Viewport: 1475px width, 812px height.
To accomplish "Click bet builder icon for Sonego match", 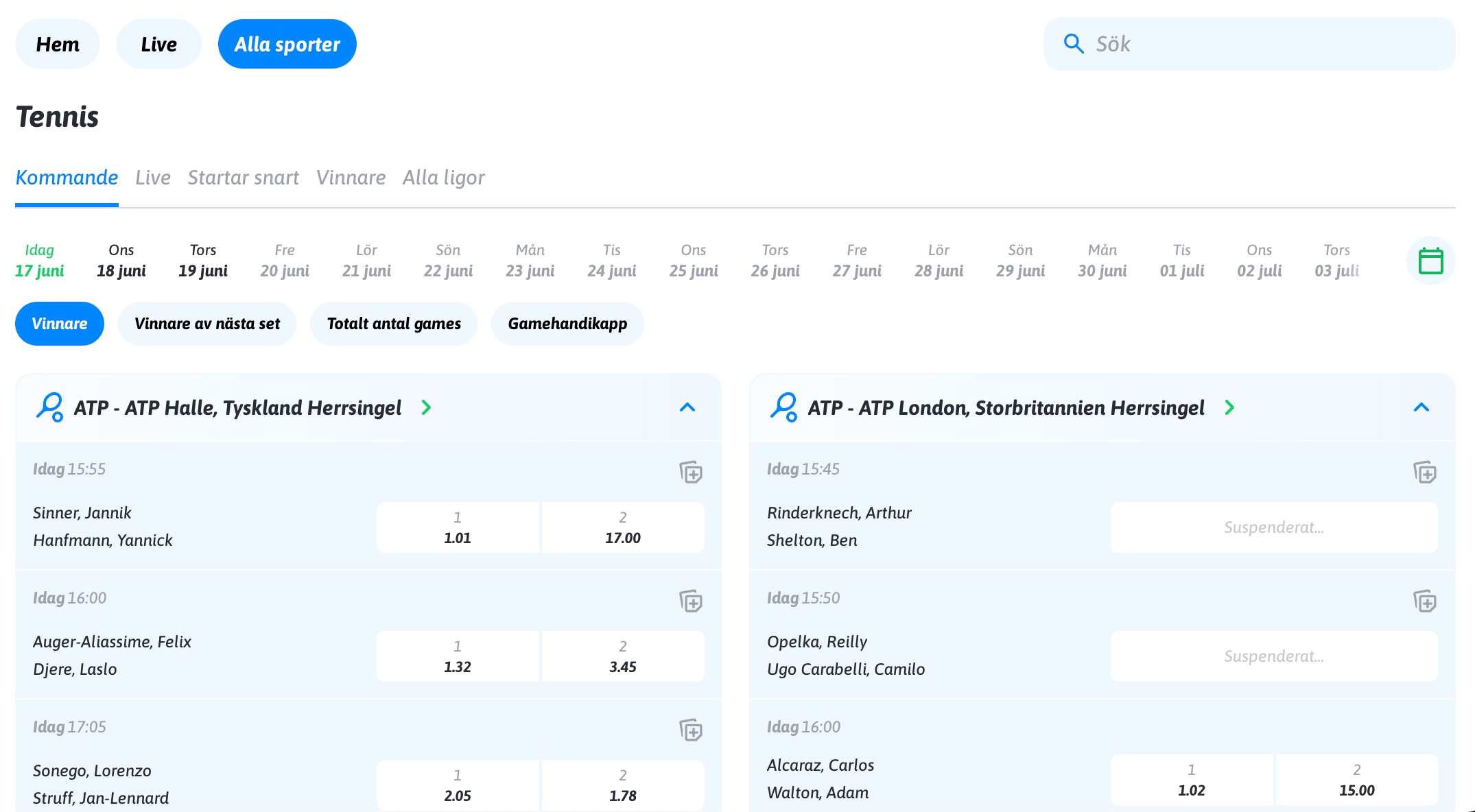I will [690, 730].
